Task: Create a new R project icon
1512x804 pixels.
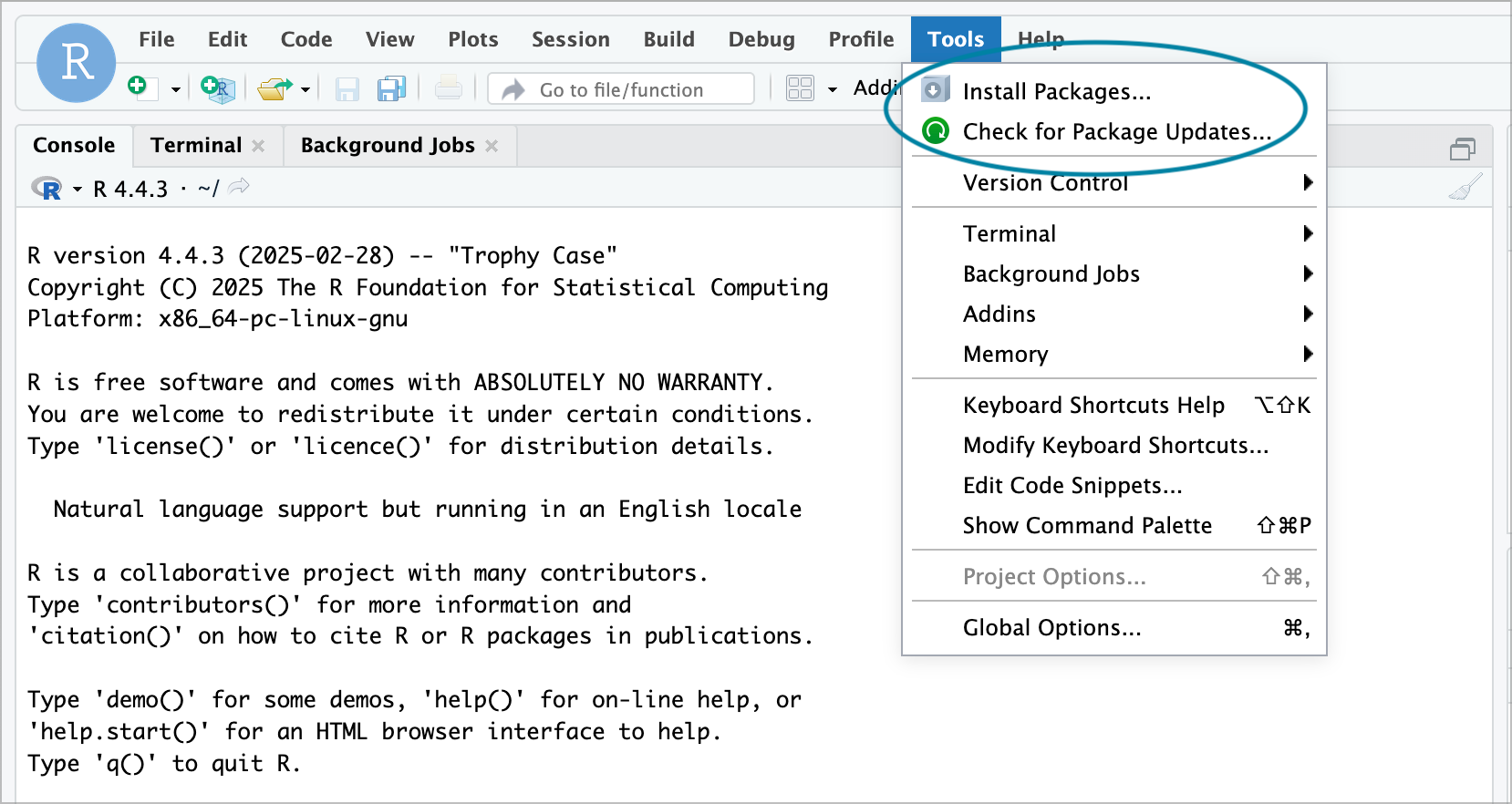Action: [x=218, y=88]
